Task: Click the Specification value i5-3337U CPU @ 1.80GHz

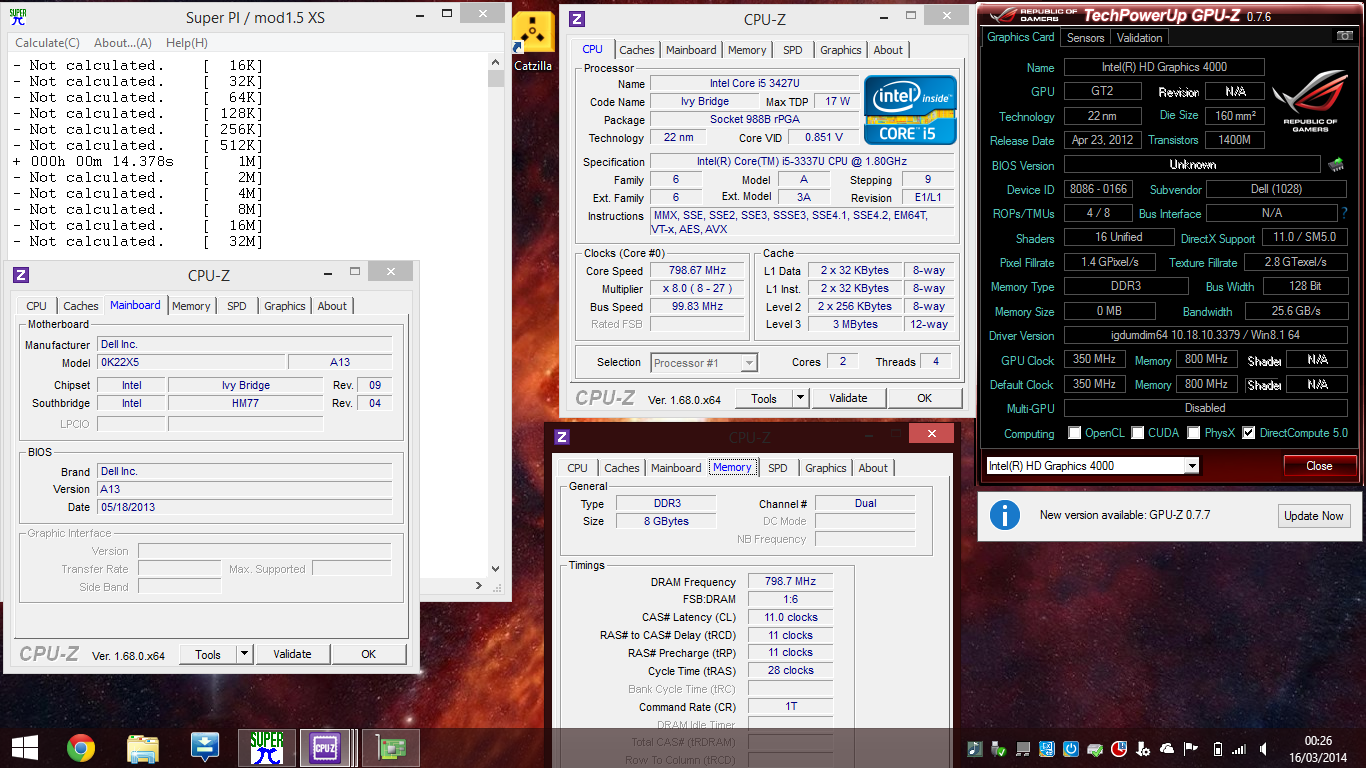Action: point(803,162)
